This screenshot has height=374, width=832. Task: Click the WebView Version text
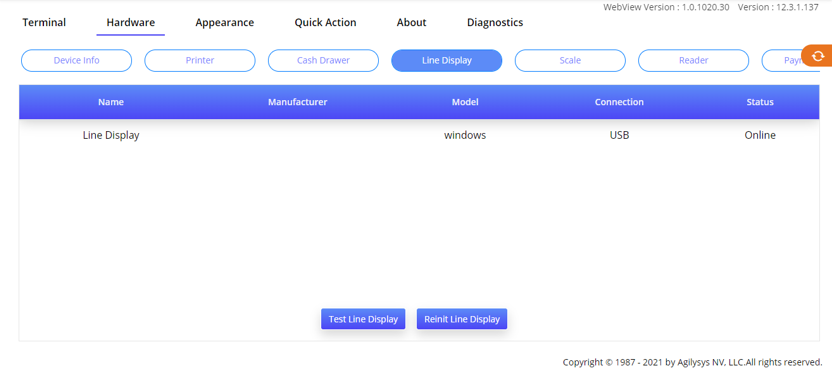(x=666, y=7)
